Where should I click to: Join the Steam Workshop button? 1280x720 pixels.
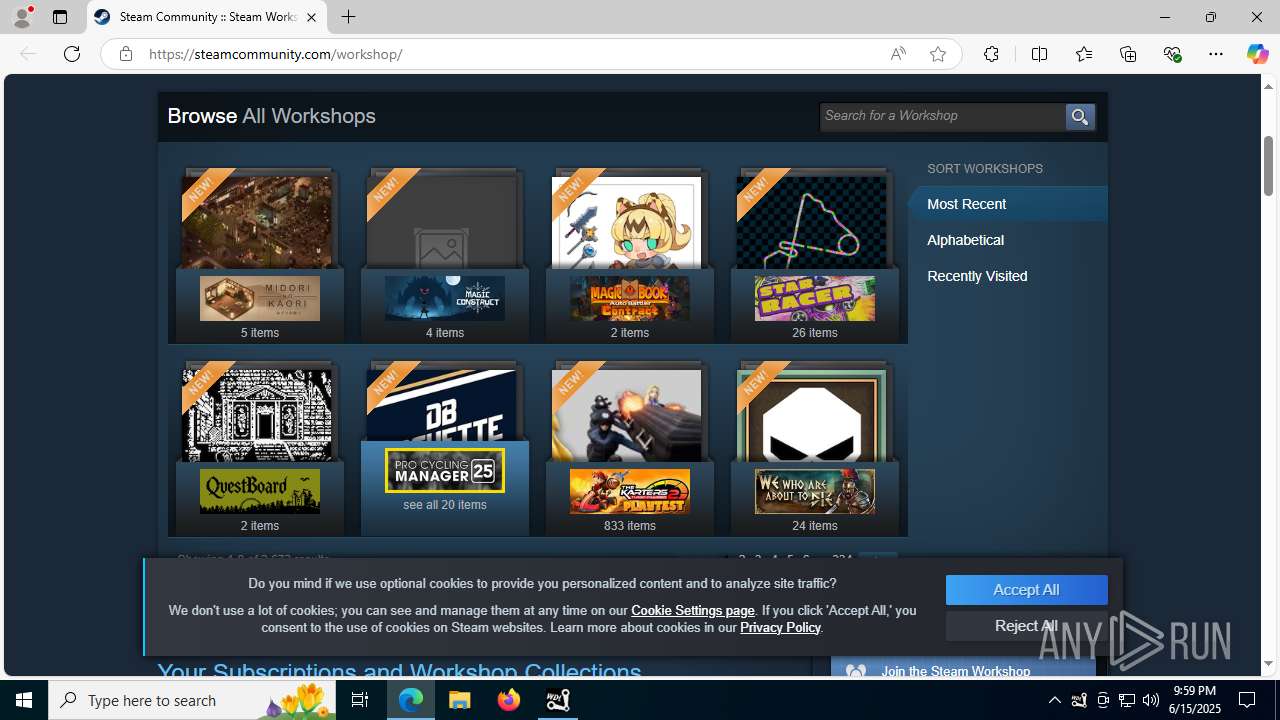click(x=963, y=669)
